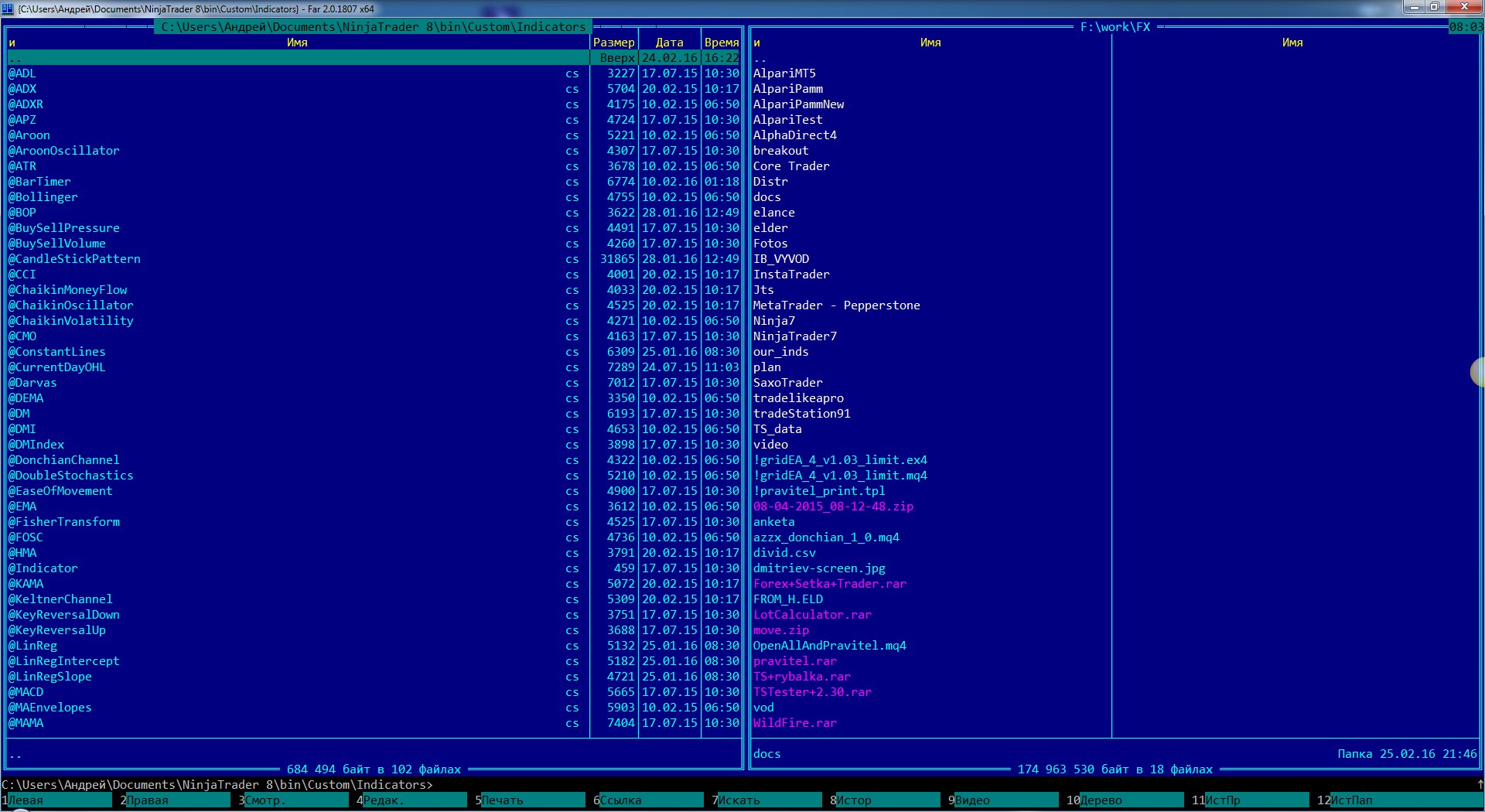
Task: Click the F:\work\FX right panel title
Action: pyautogui.click(x=1115, y=27)
